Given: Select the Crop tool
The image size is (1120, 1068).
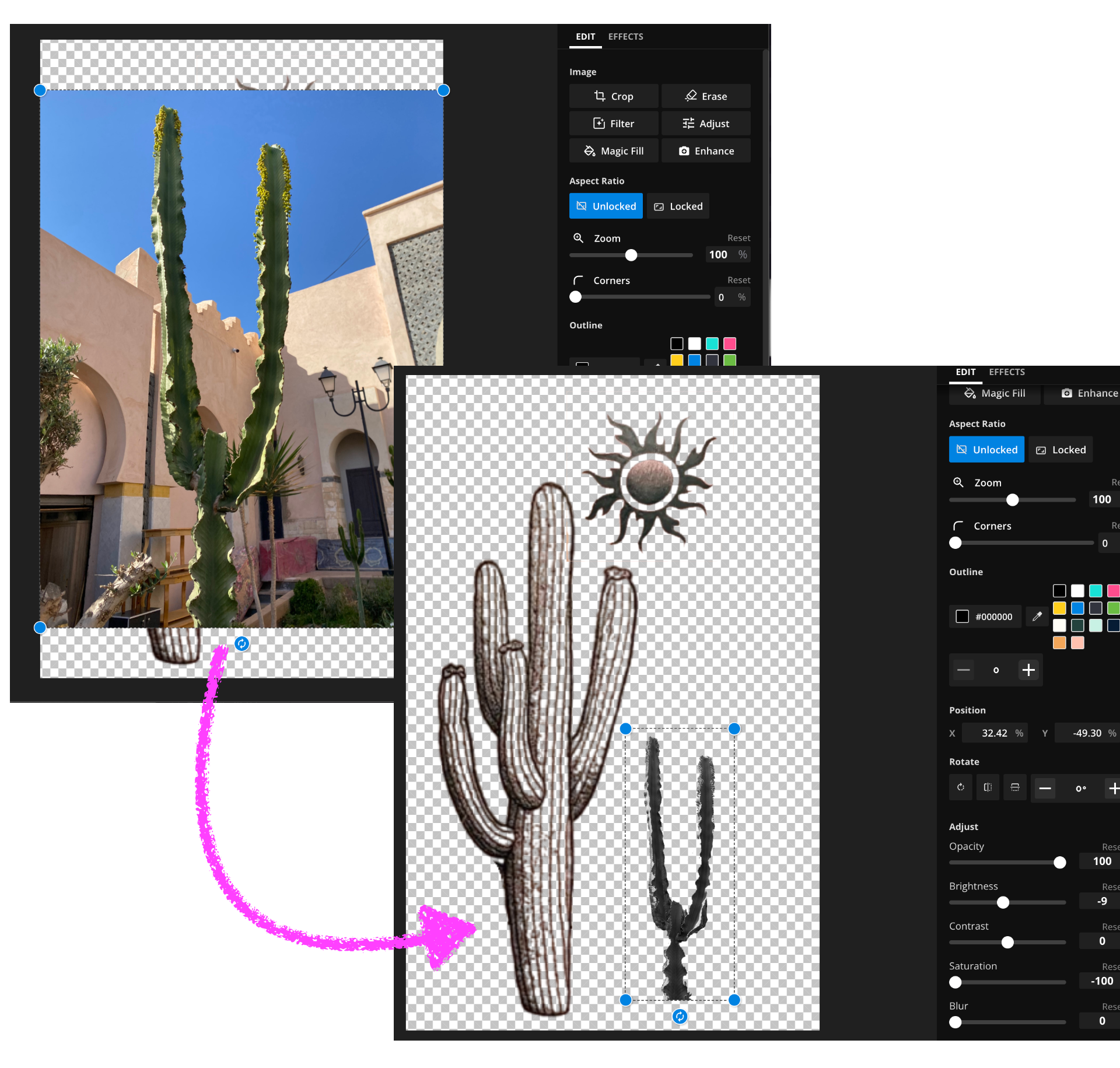Looking at the screenshot, I should pyautogui.click(x=613, y=96).
